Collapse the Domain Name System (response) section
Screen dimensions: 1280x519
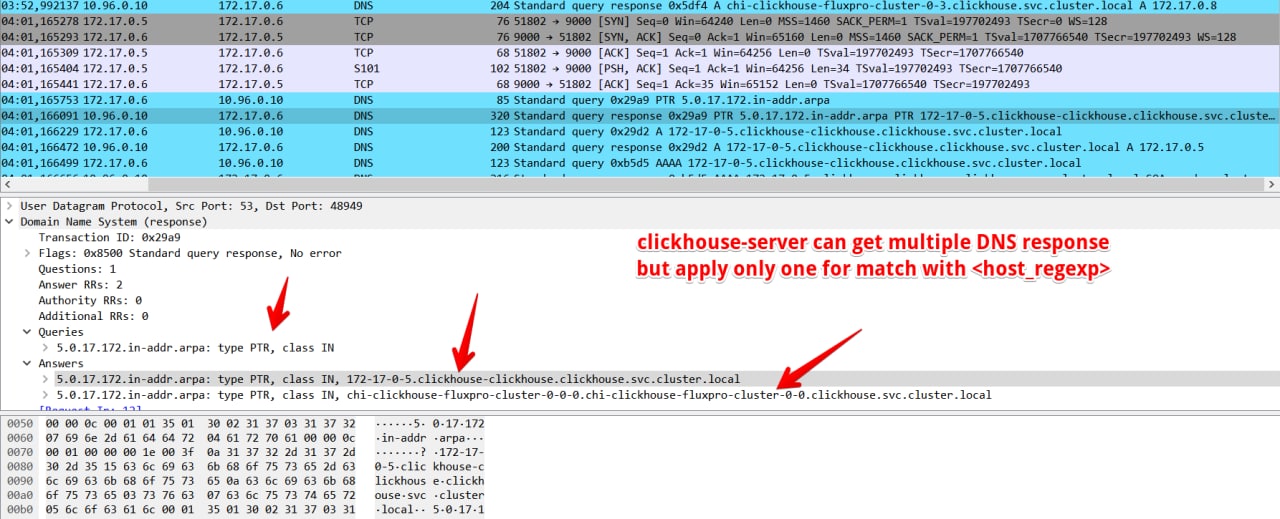(10, 221)
